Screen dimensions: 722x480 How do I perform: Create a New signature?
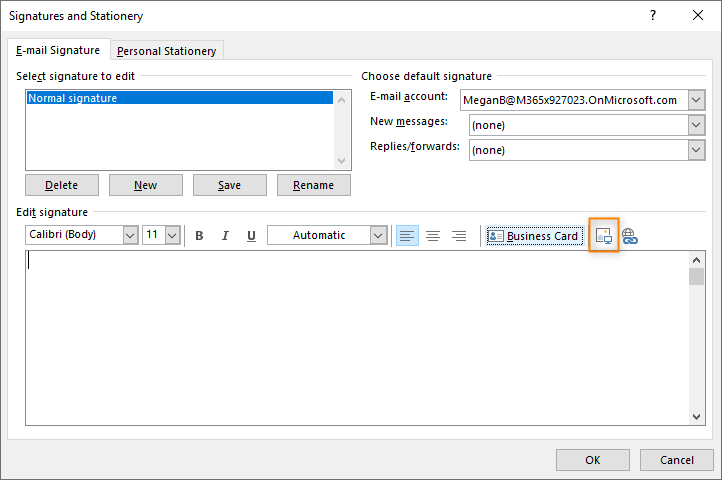click(x=146, y=185)
